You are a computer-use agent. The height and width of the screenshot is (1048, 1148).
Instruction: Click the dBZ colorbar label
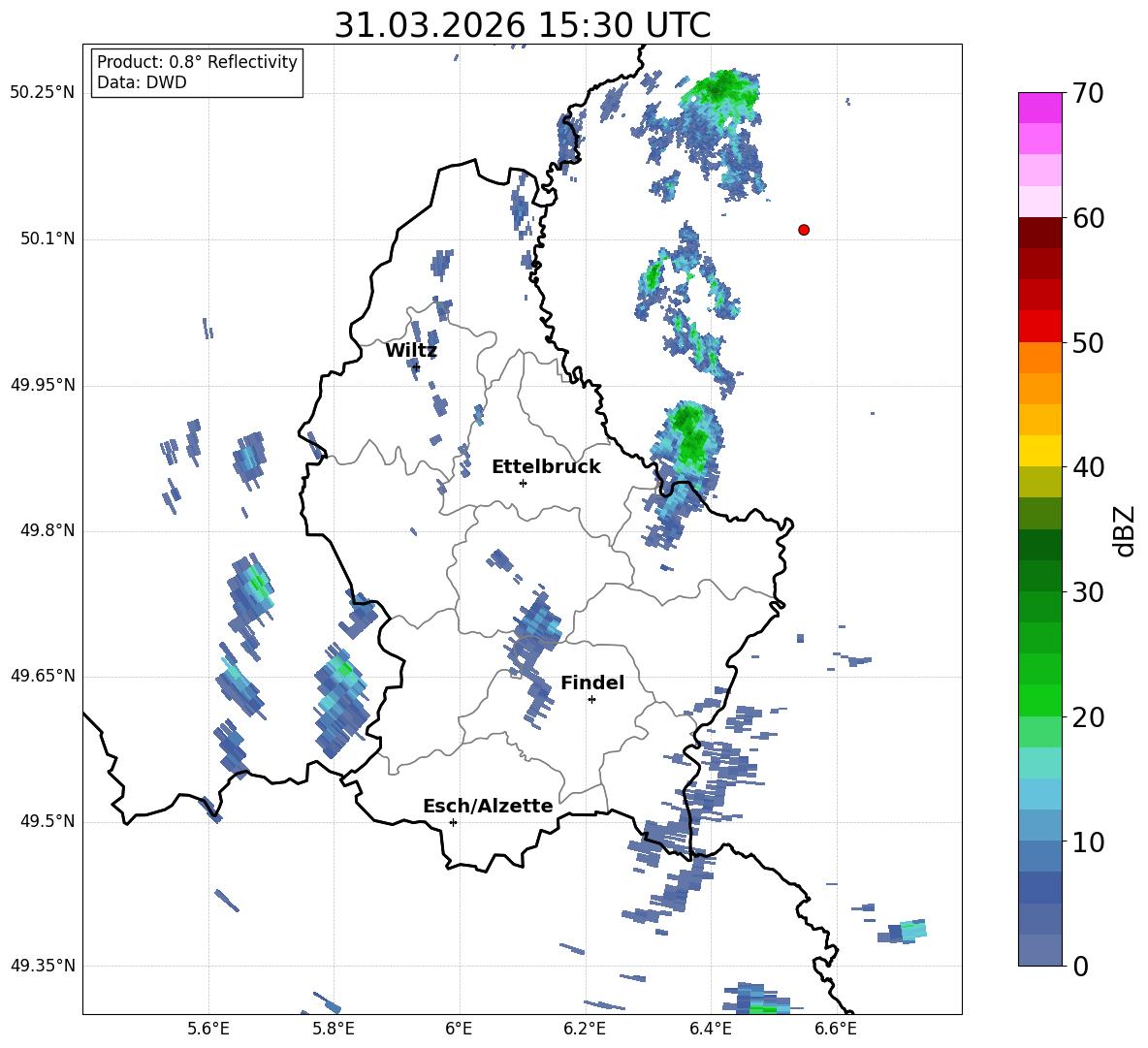1126,530
